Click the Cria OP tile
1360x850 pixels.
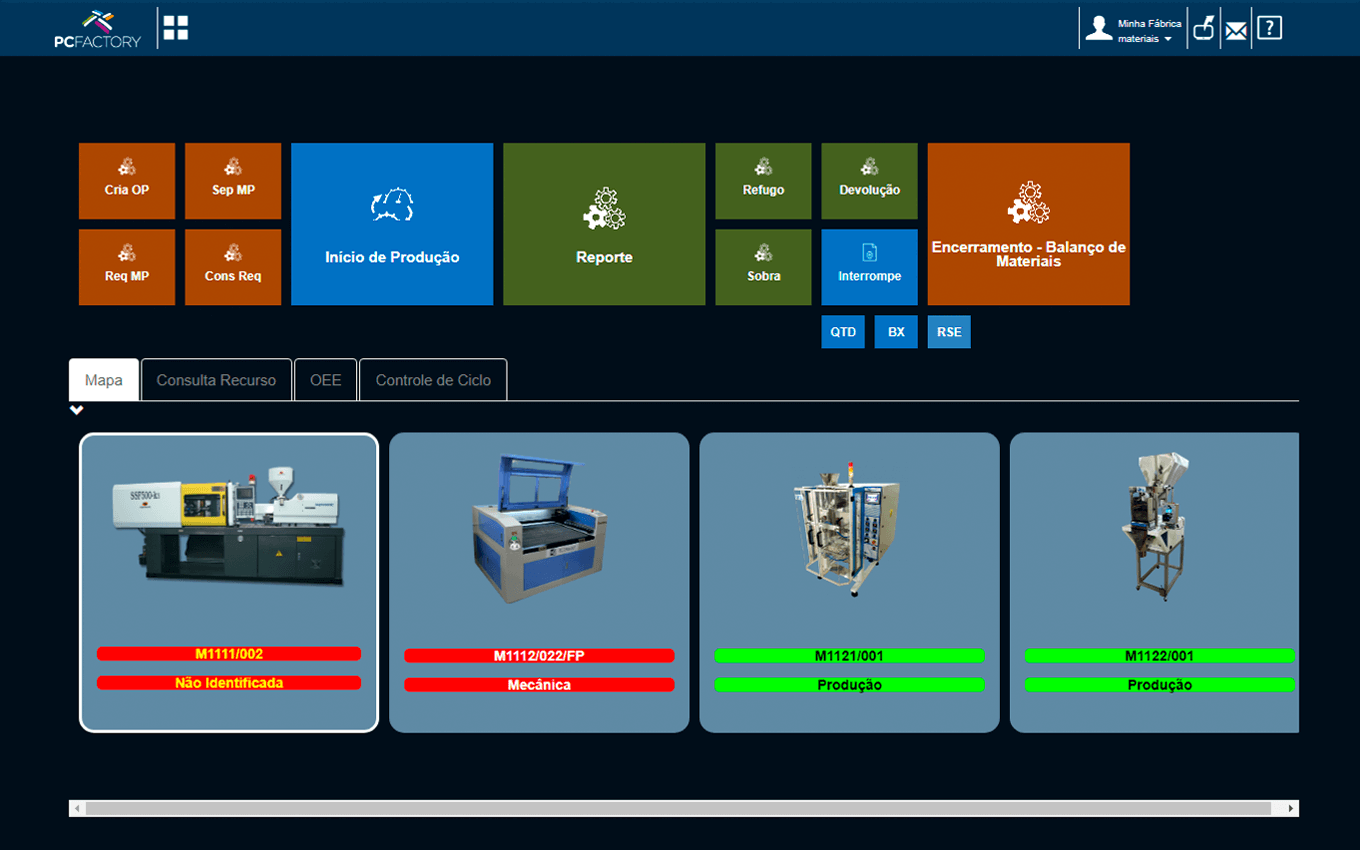(127, 181)
